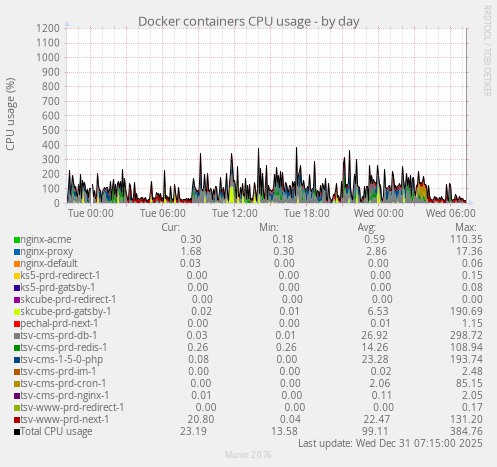497x467 pixels.
Task: Click the skcube-prd-gatsby-1 max value 190.69
Action: coord(466,311)
